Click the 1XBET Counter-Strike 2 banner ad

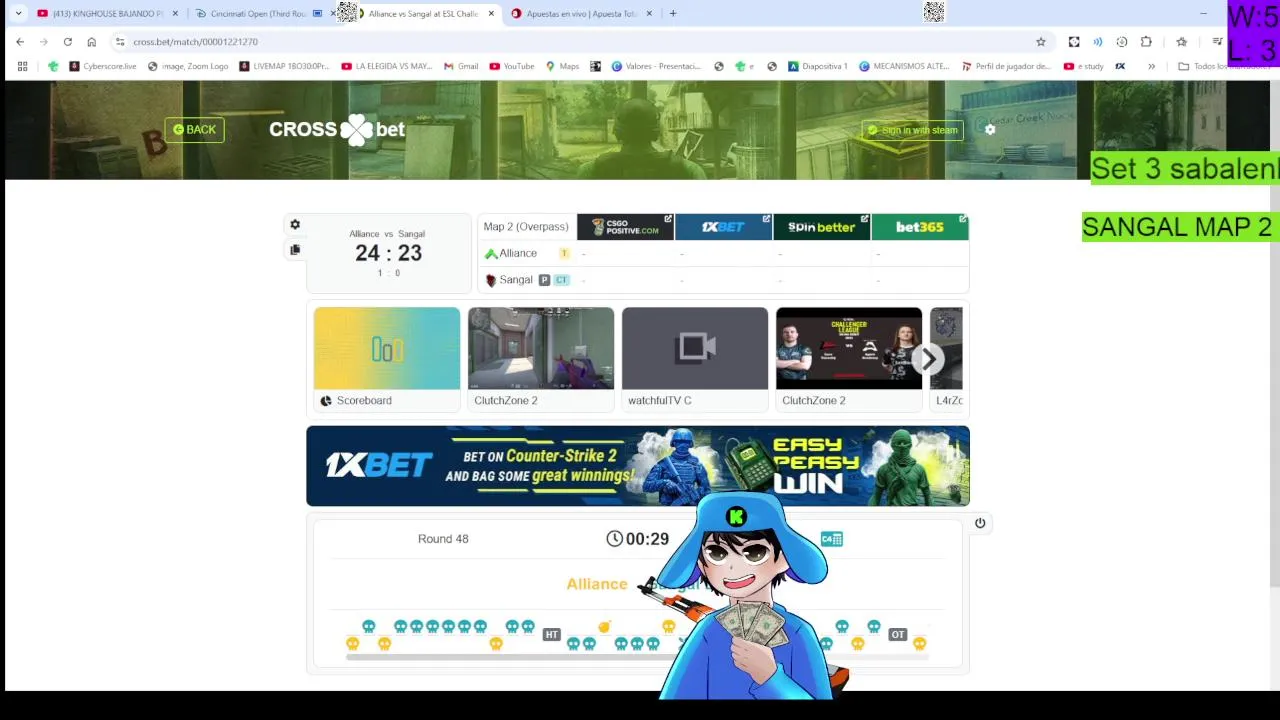point(638,466)
